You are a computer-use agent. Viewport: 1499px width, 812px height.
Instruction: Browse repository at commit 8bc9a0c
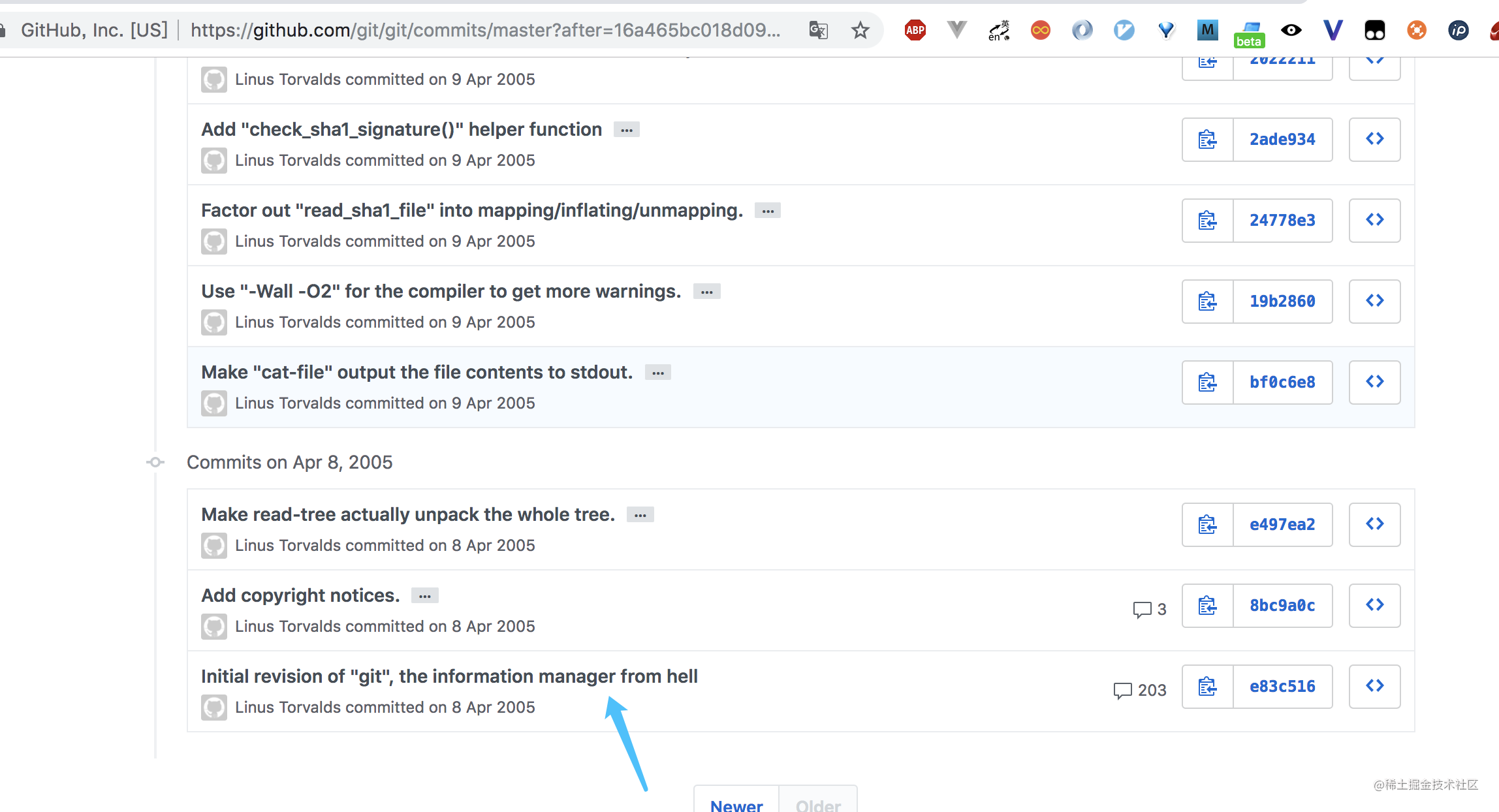coord(1375,606)
